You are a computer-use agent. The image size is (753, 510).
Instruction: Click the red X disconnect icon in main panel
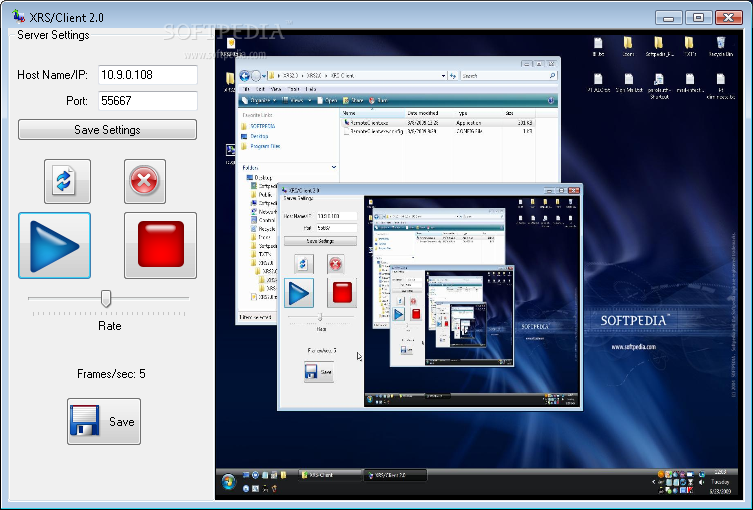[145, 182]
